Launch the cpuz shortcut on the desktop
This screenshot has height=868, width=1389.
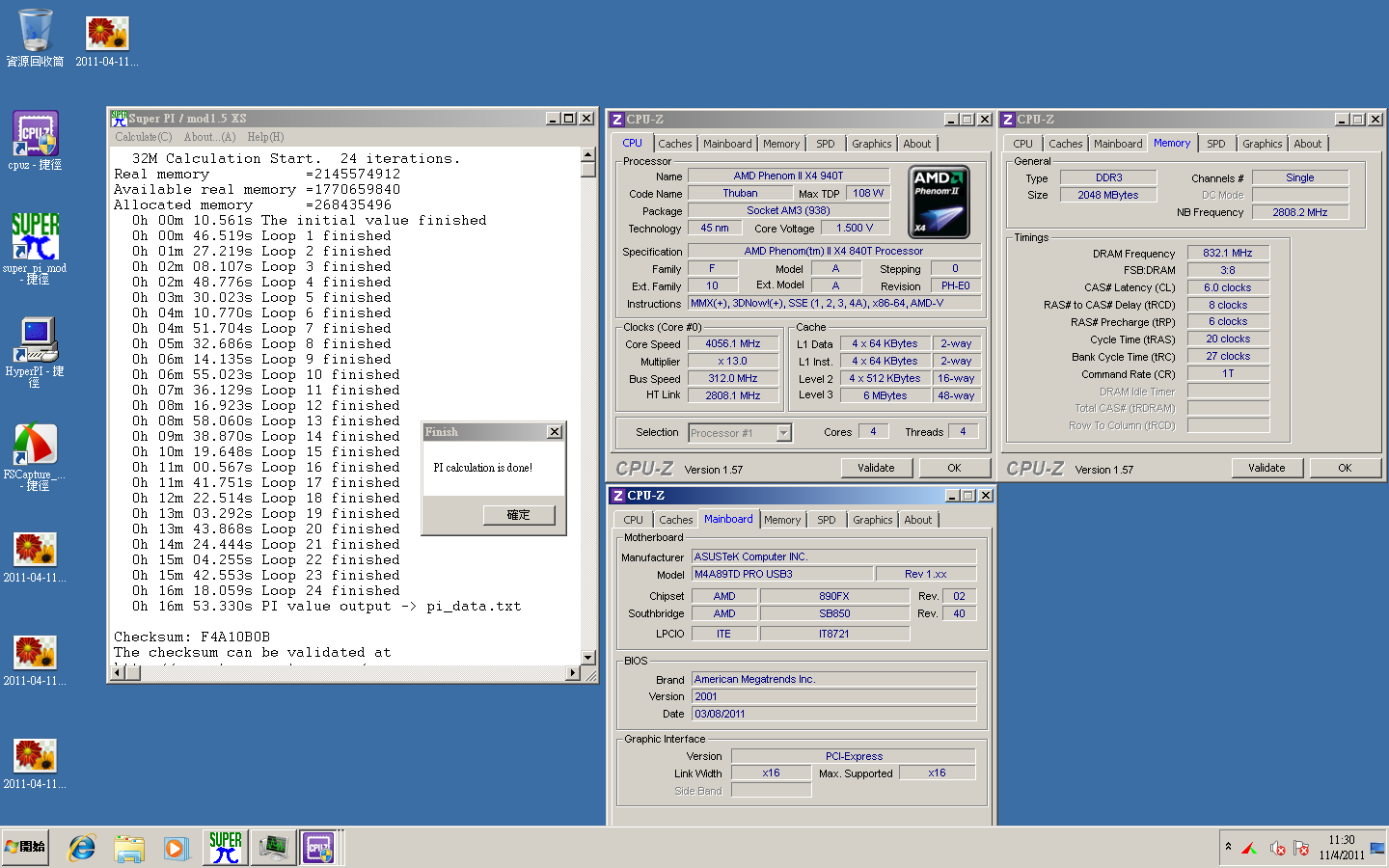click(x=36, y=140)
